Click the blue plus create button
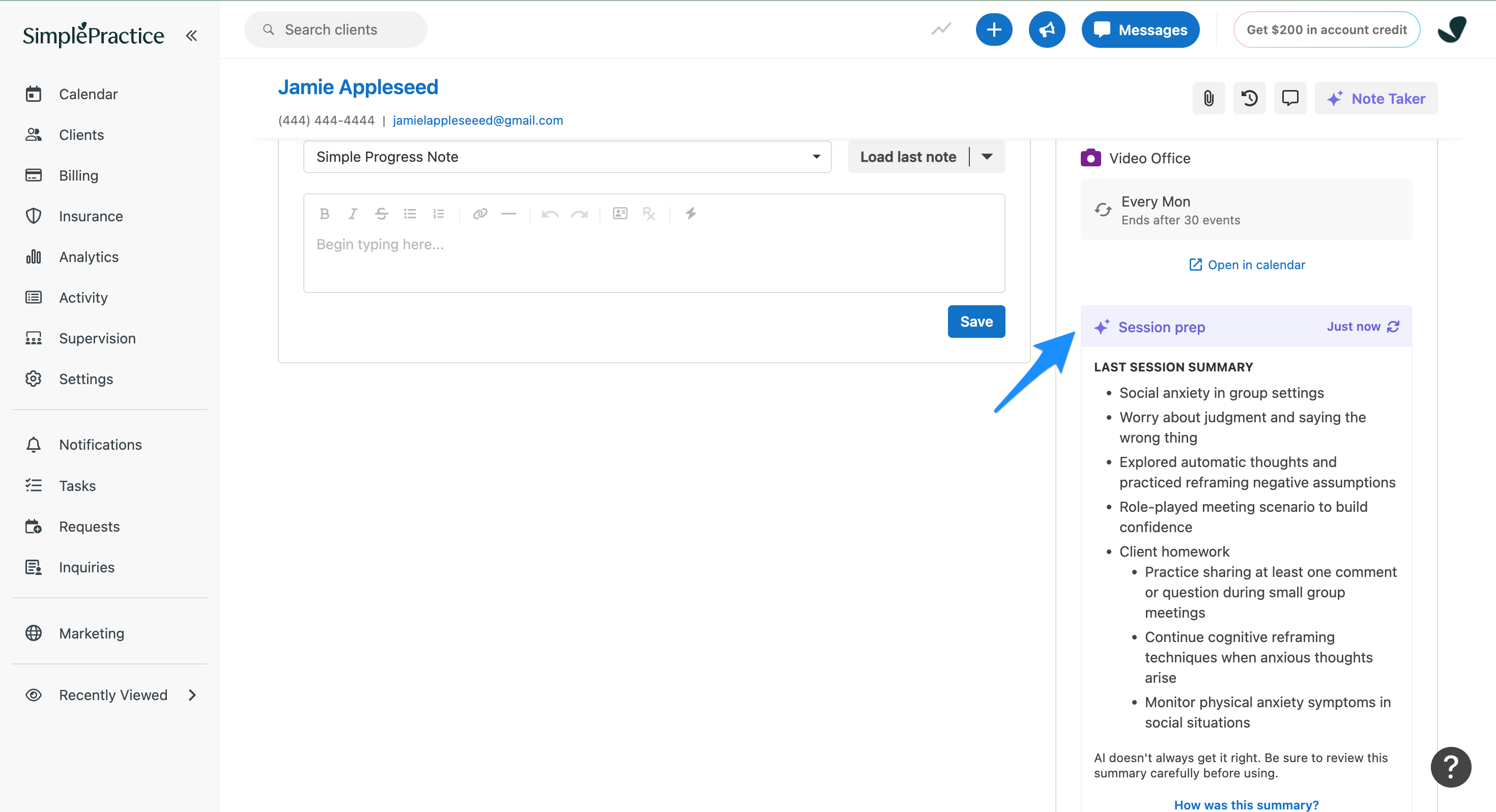The image size is (1496, 812). pos(994,30)
